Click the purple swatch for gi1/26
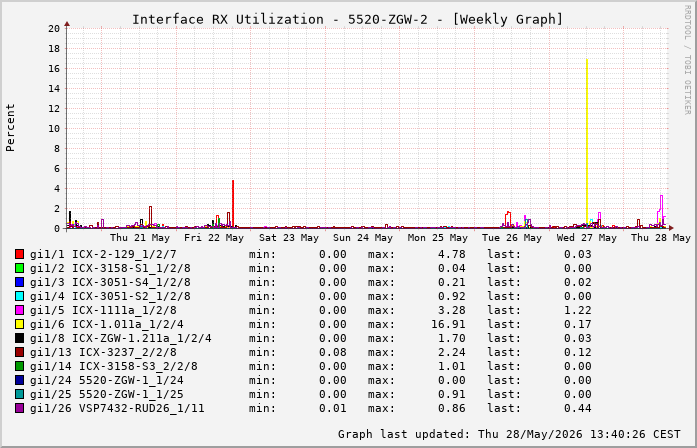The height and width of the screenshot is (448, 697). (19, 408)
